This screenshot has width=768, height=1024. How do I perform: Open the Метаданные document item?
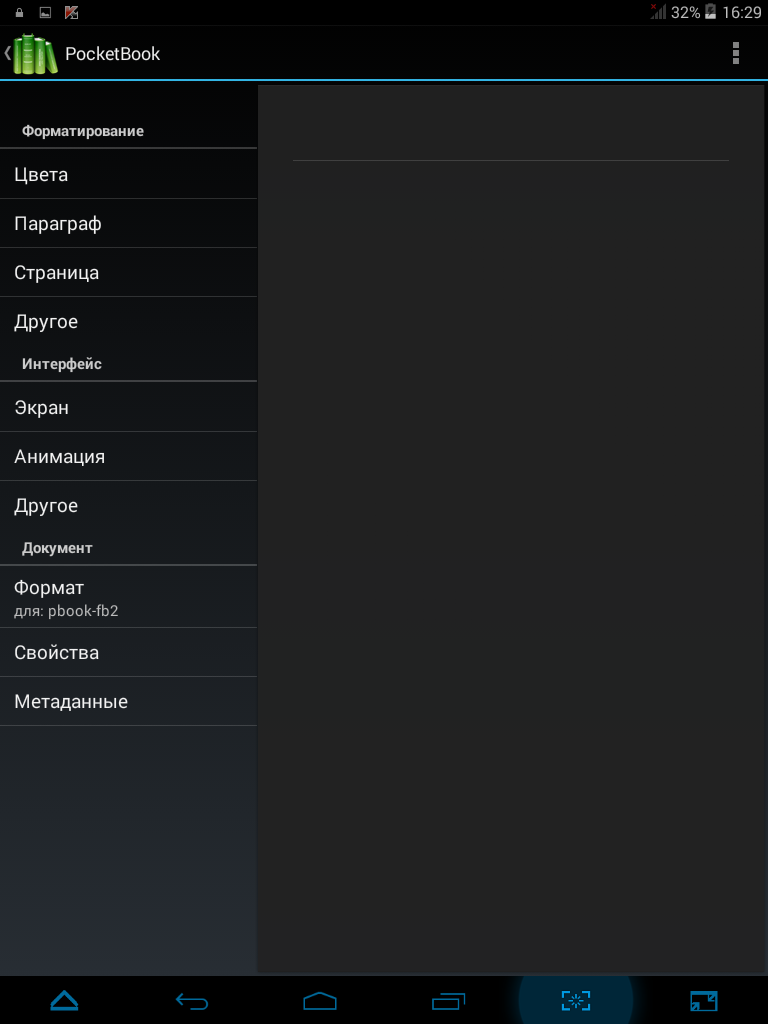click(x=128, y=701)
